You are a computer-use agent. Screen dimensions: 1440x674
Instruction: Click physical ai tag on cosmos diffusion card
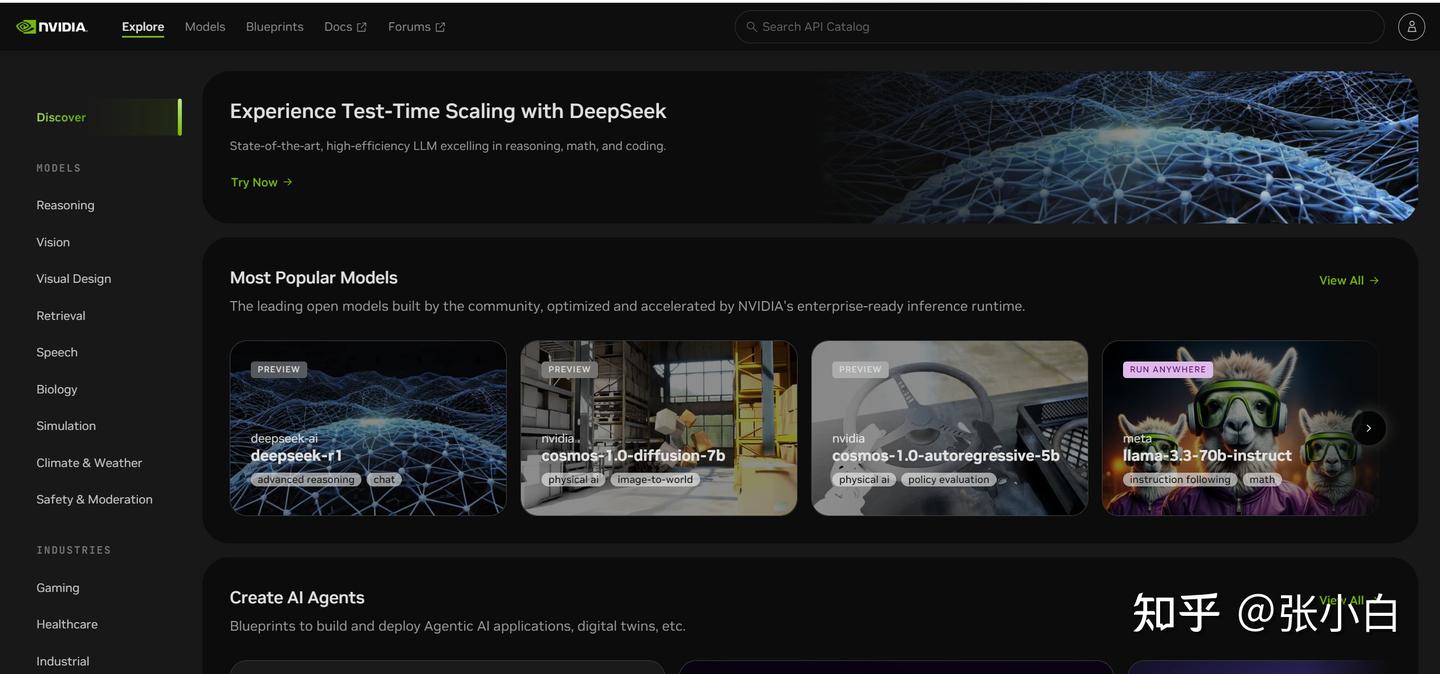point(573,480)
